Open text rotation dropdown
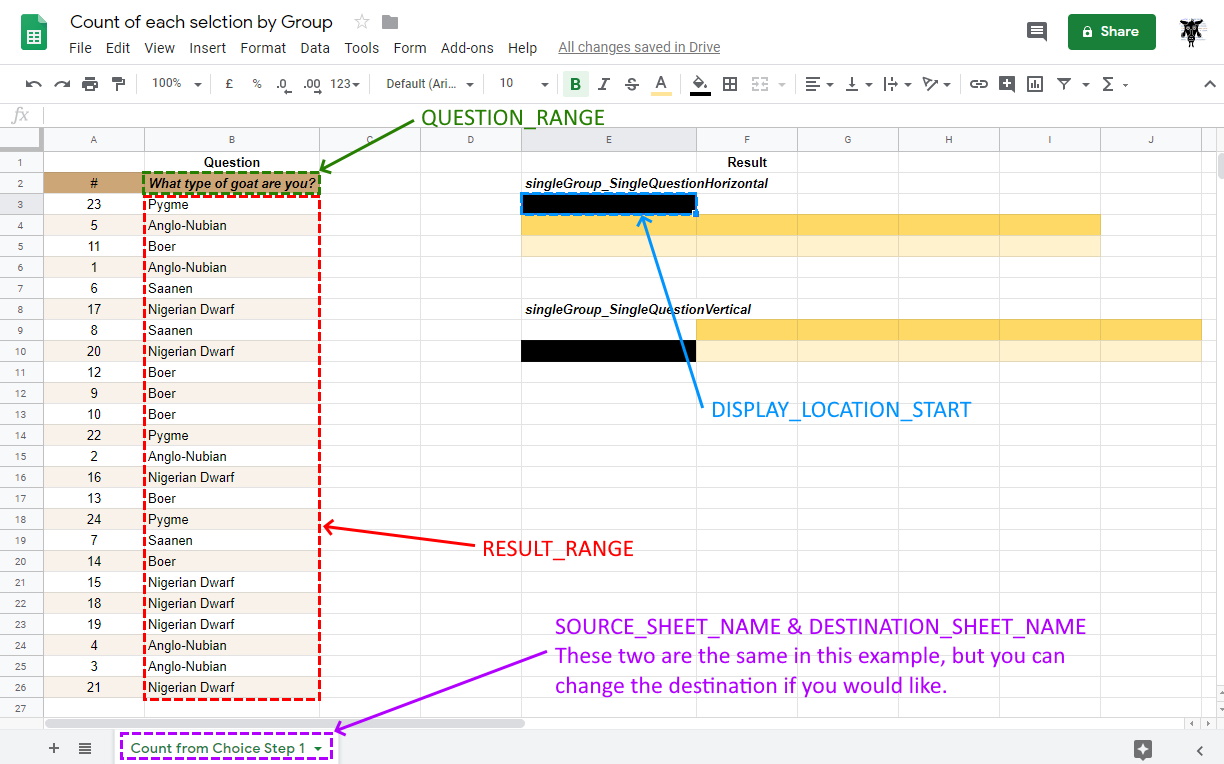 click(936, 84)
